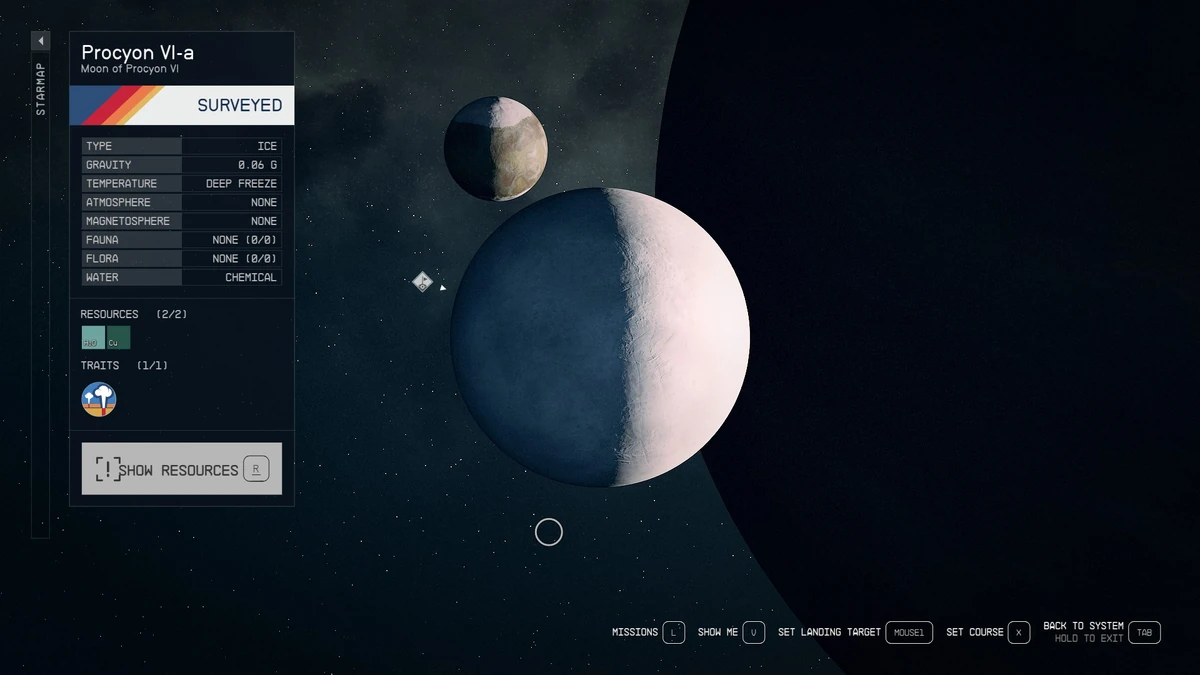Screen dimensions: 1200x675
Task: Select the H2O resource swatch
Action: point(91,338)
